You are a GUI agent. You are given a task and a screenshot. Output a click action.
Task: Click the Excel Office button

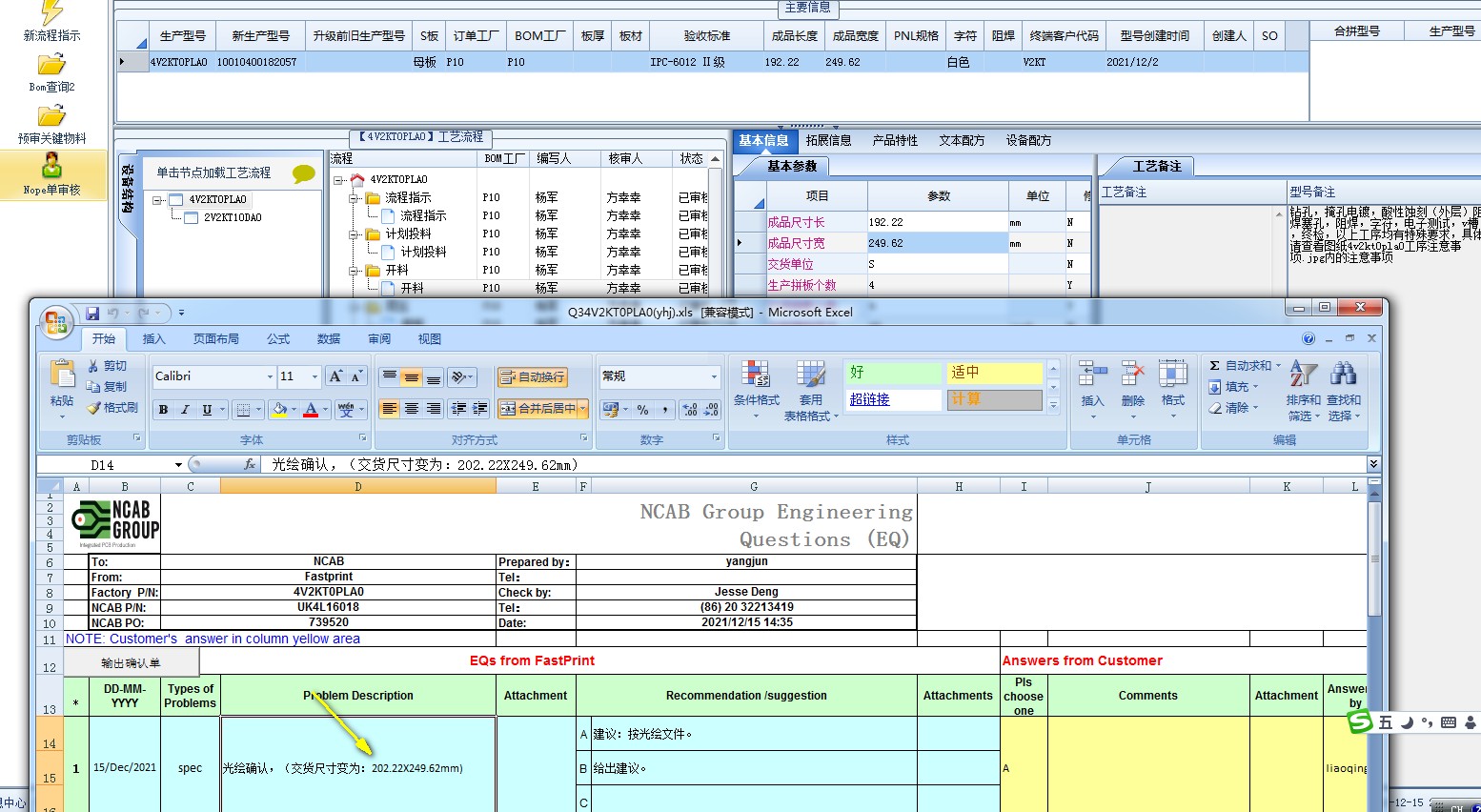click(56, 322)
